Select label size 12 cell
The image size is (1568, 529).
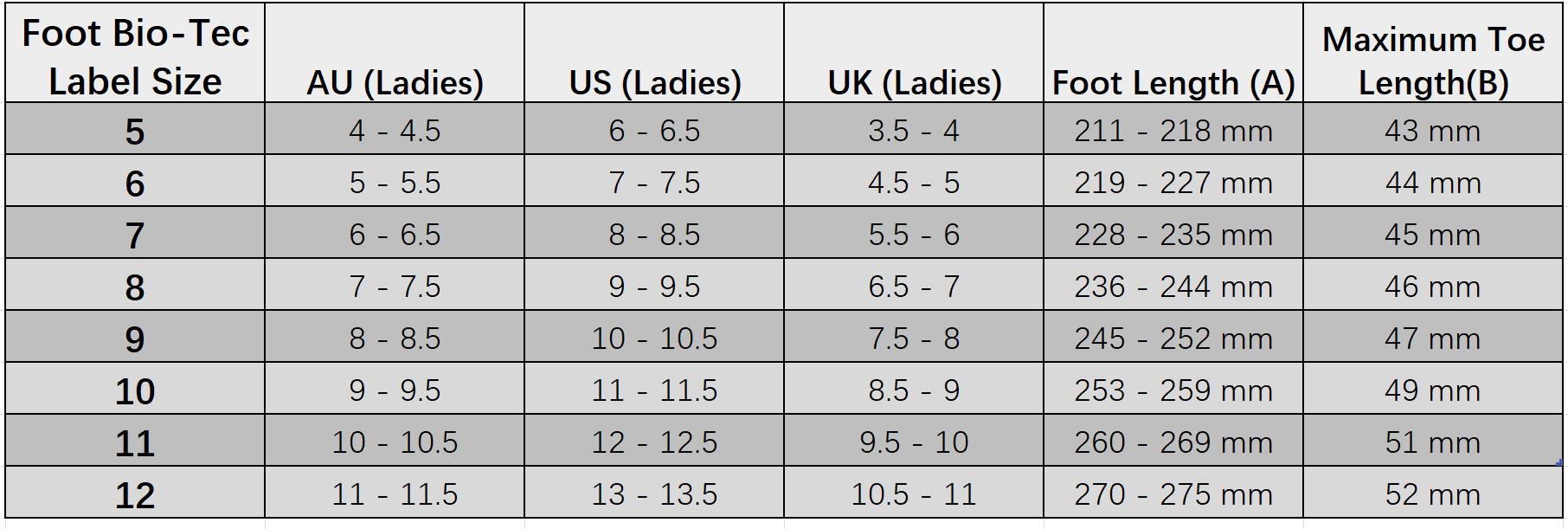(x=135, y=492)
